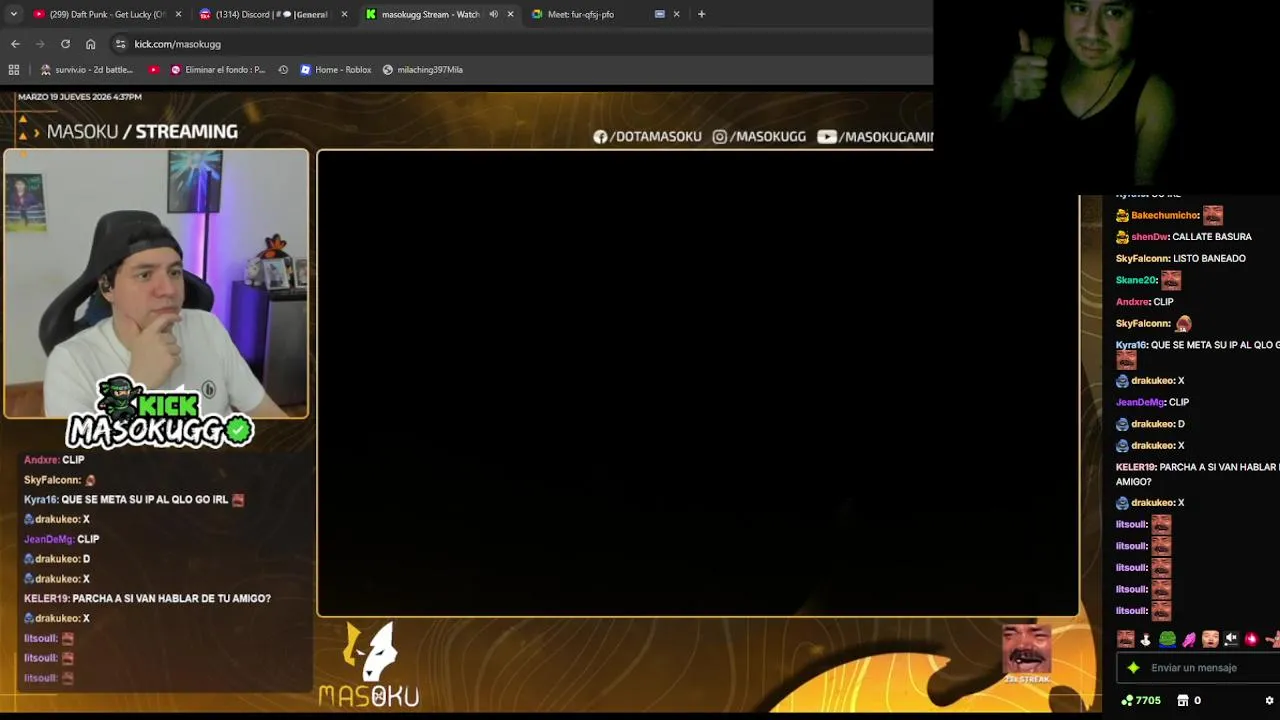1280x720 pixels.
Task: Open the chat shop icon
Action: 1183,700
